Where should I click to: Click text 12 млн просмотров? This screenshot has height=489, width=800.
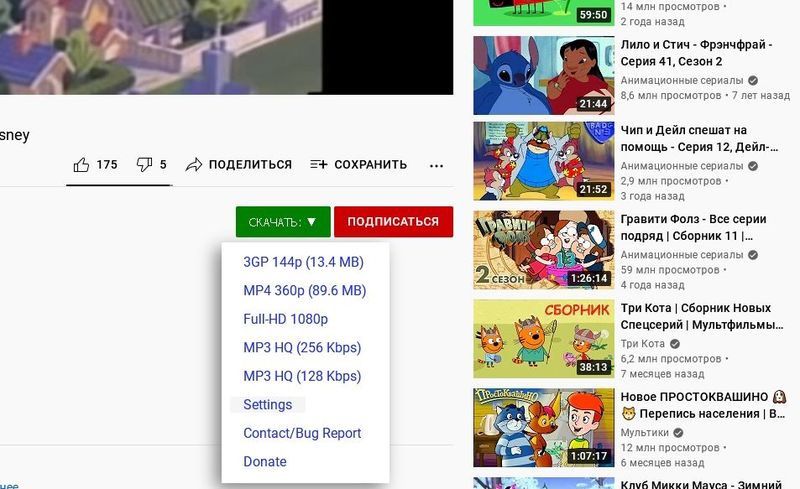coord(670,448)
